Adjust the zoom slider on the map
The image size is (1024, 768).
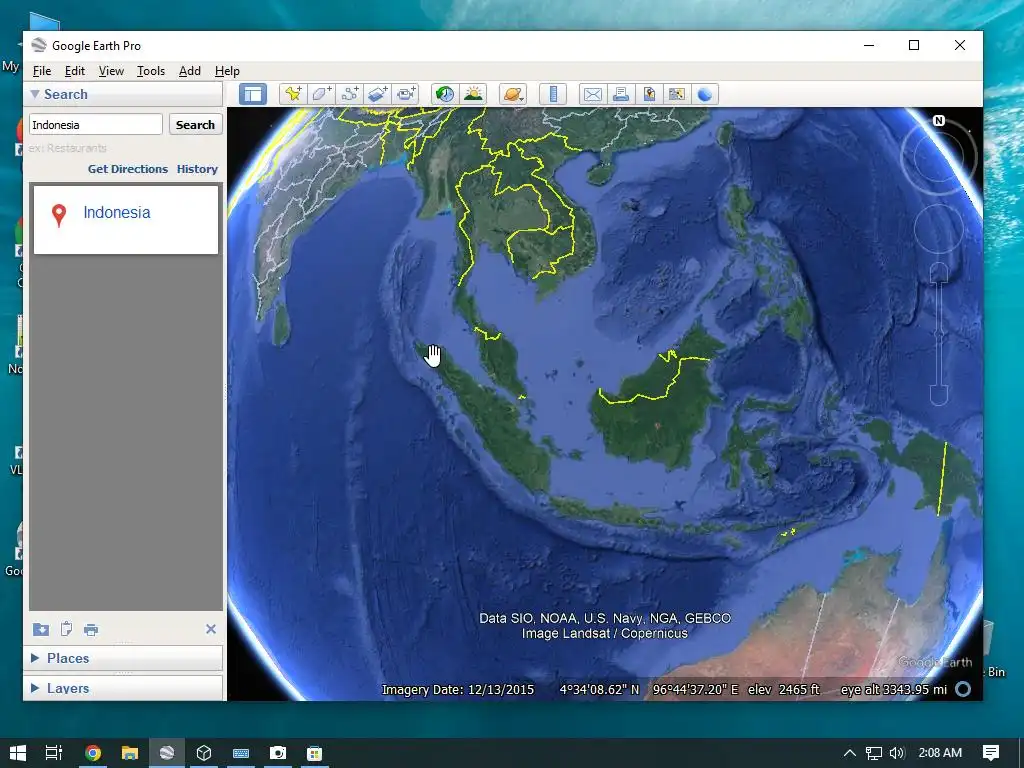click(x=938, y=334)
